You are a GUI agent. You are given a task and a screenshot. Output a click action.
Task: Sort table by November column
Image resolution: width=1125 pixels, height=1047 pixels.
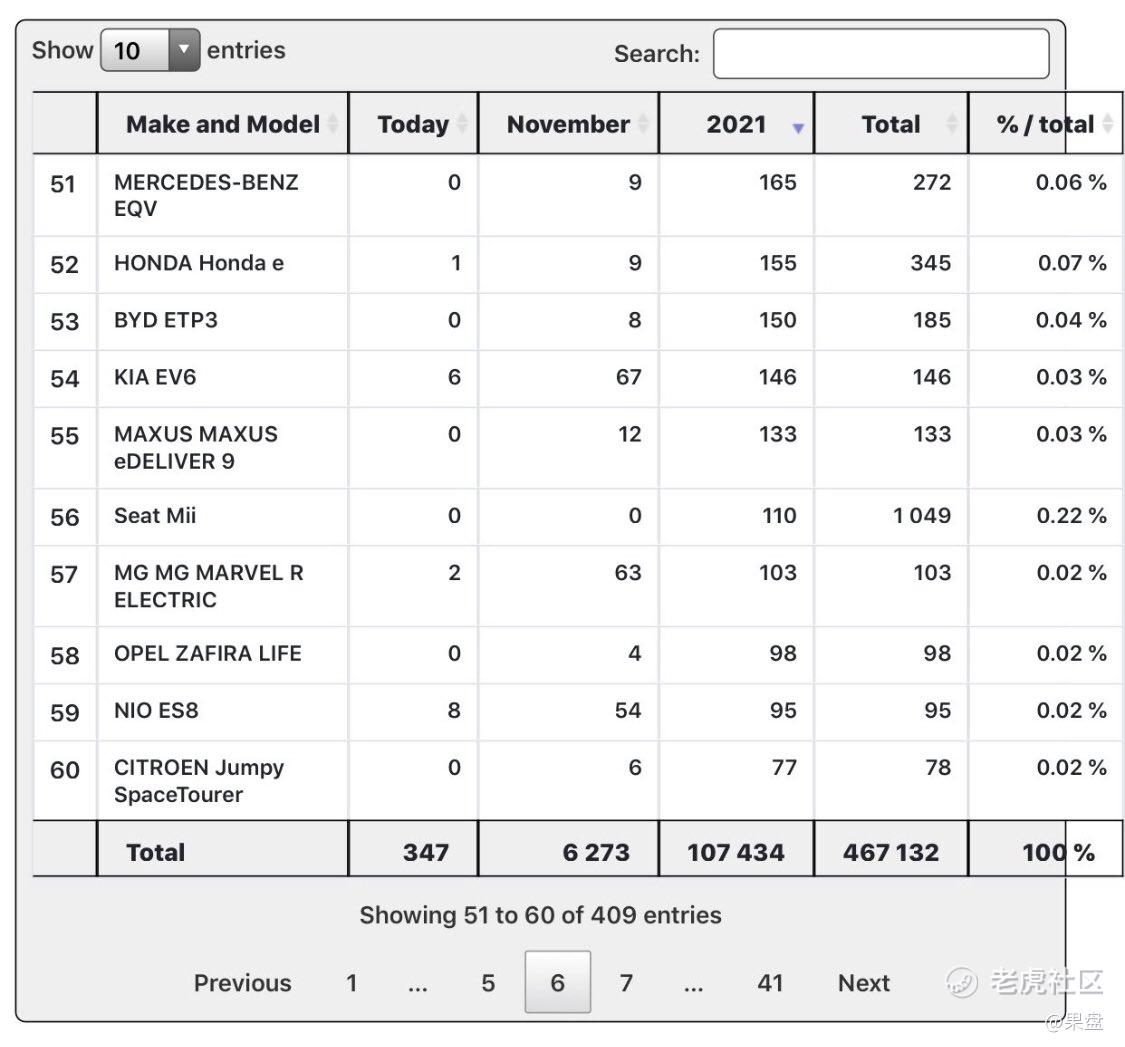pyautogui.click(x=568, y=123)
